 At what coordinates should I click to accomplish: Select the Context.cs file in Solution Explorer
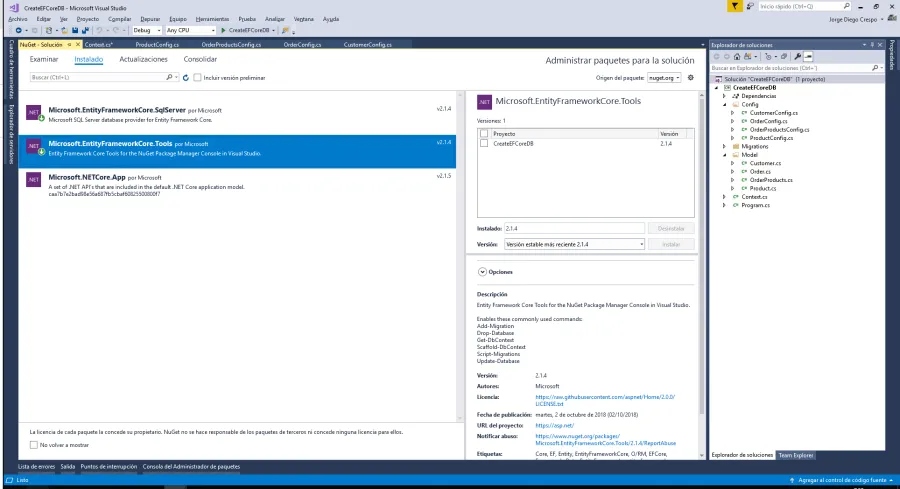tap(754, 197)
